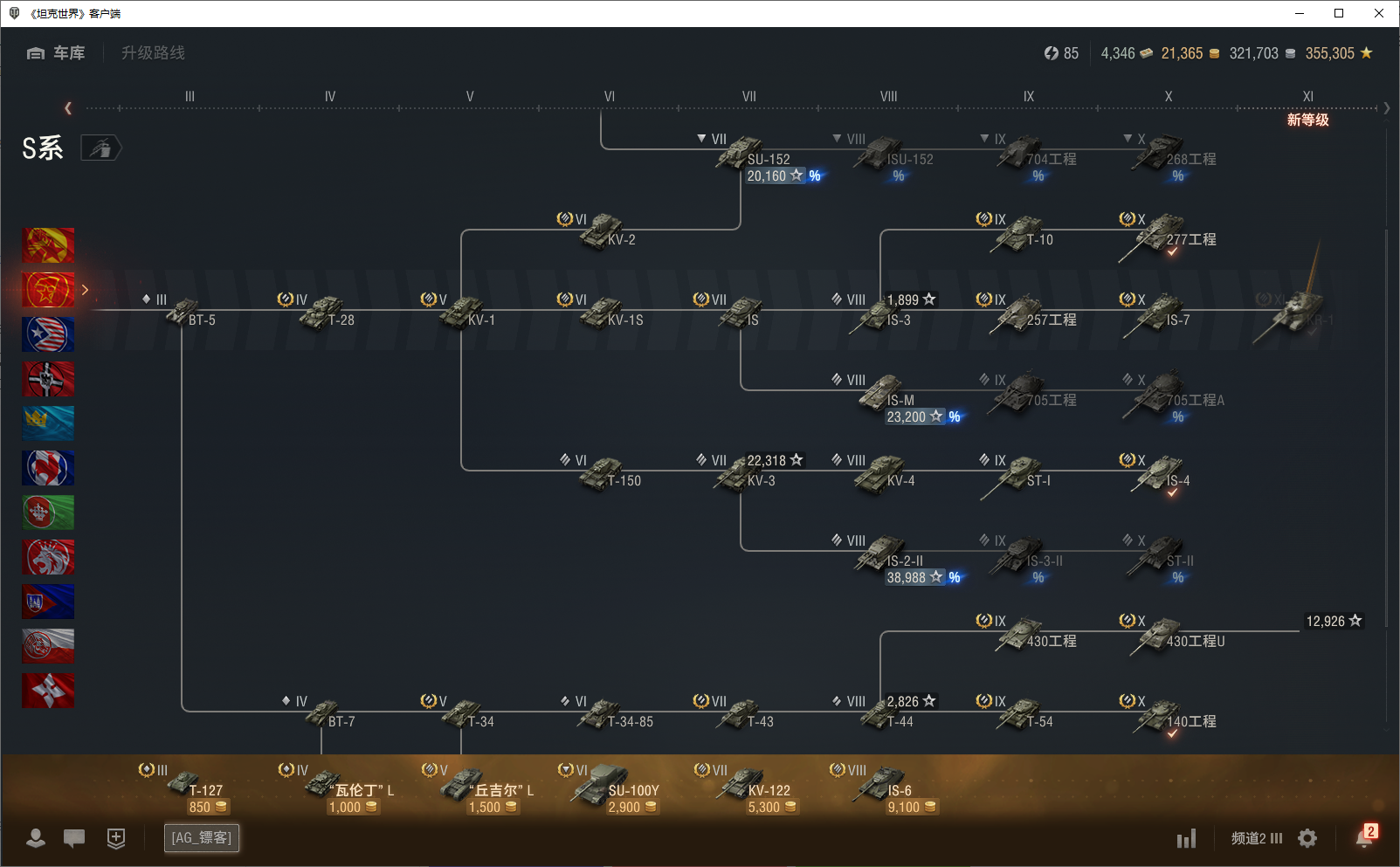This screenshot has width=1400, height=867.
Task: Select the American stars-and-stripes nation flag
Action: 48,334
